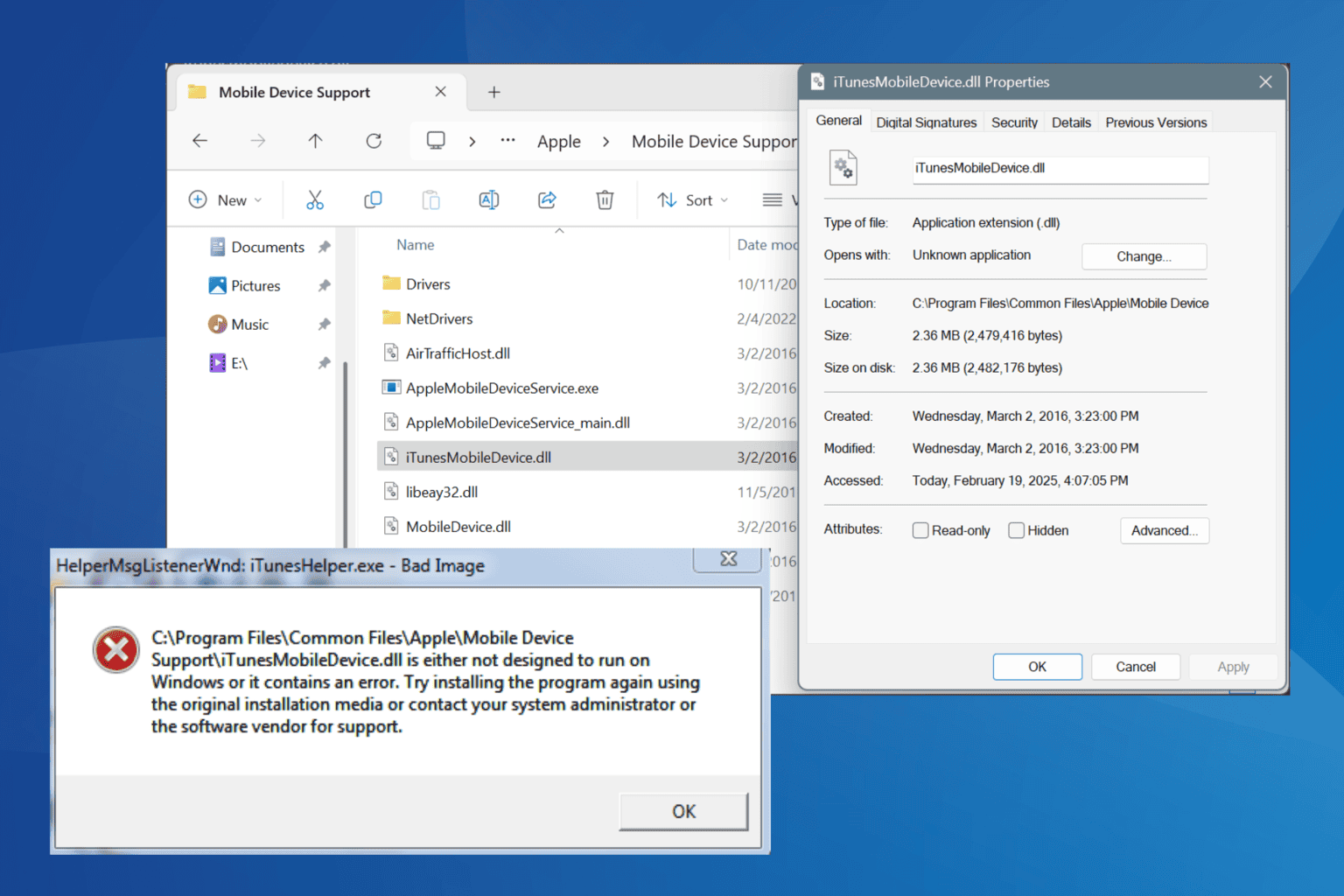Click Change button for Opens with
Image resolution: width=1344 pixels, height=896 pixels.
pos(1144,256)
